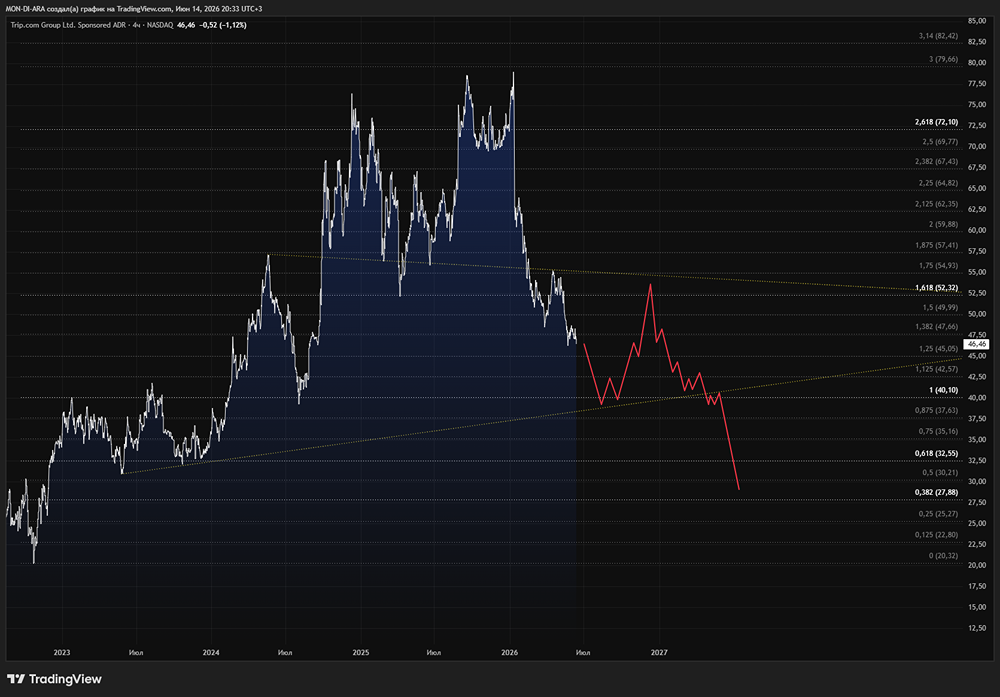This screenshot has width=1000, height=697.
Task: Click the 85,00 price axis label
Action: pos(977,21)
